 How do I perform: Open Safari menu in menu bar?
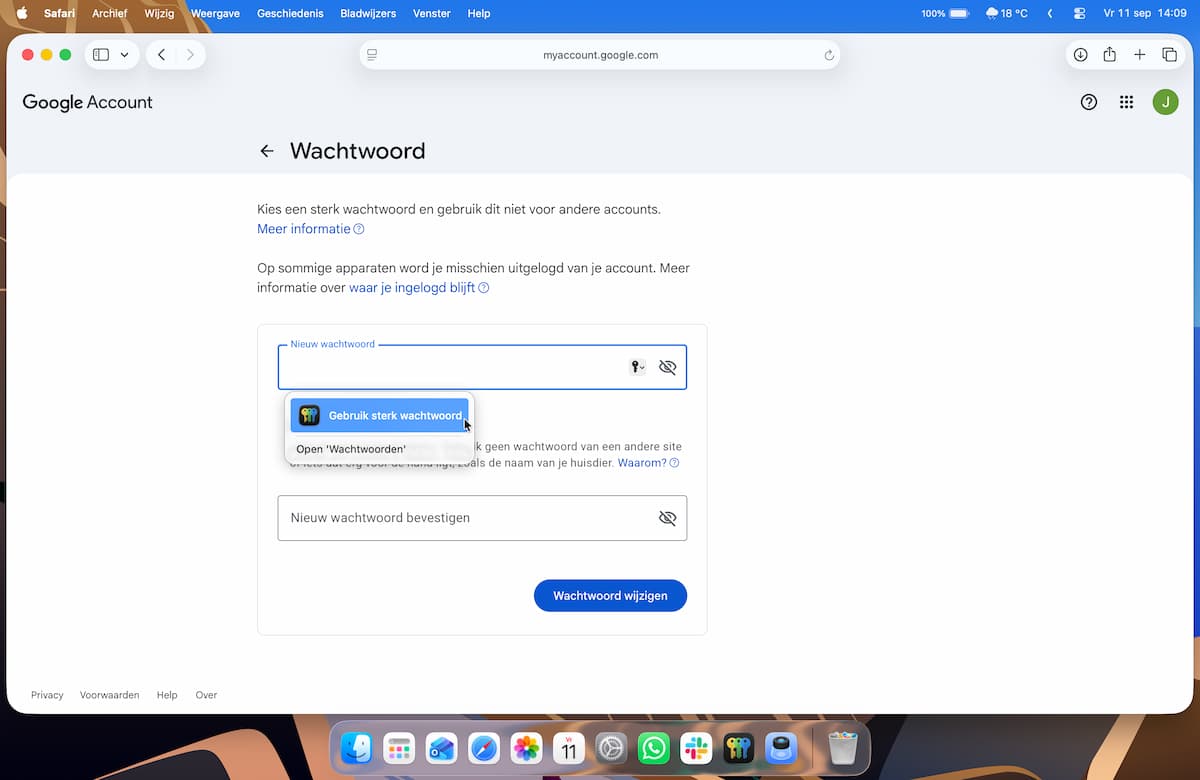[x=59, y=13]
